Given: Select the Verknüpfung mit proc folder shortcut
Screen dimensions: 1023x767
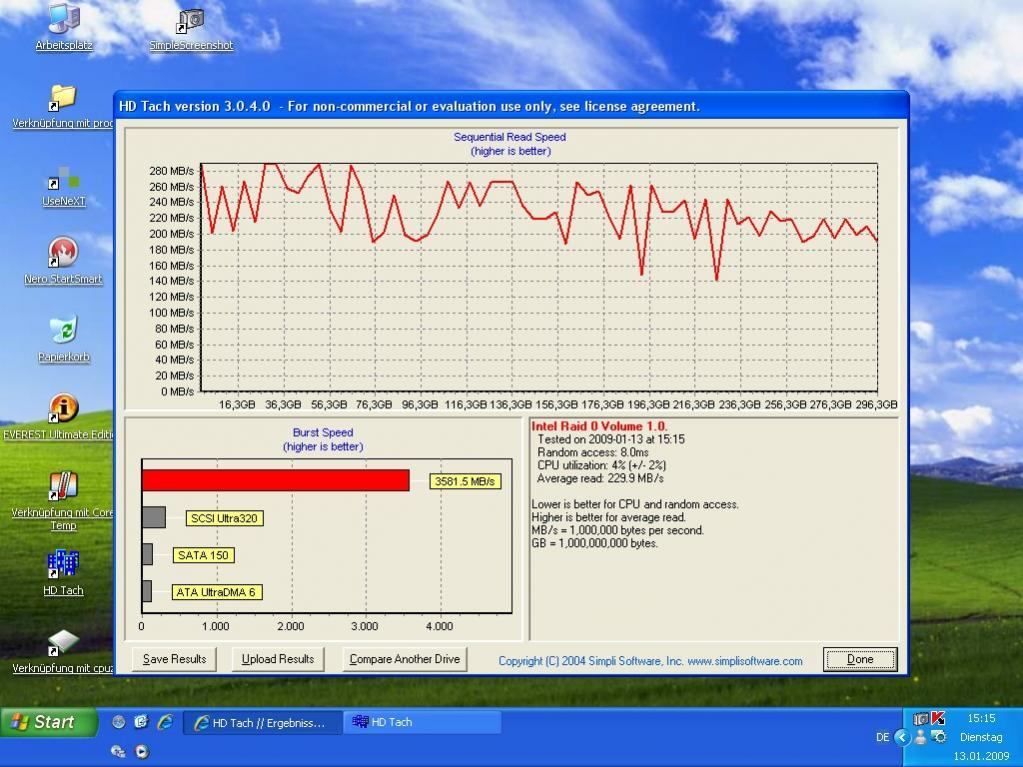Looking at the screenshot, I should click(63, 106).
